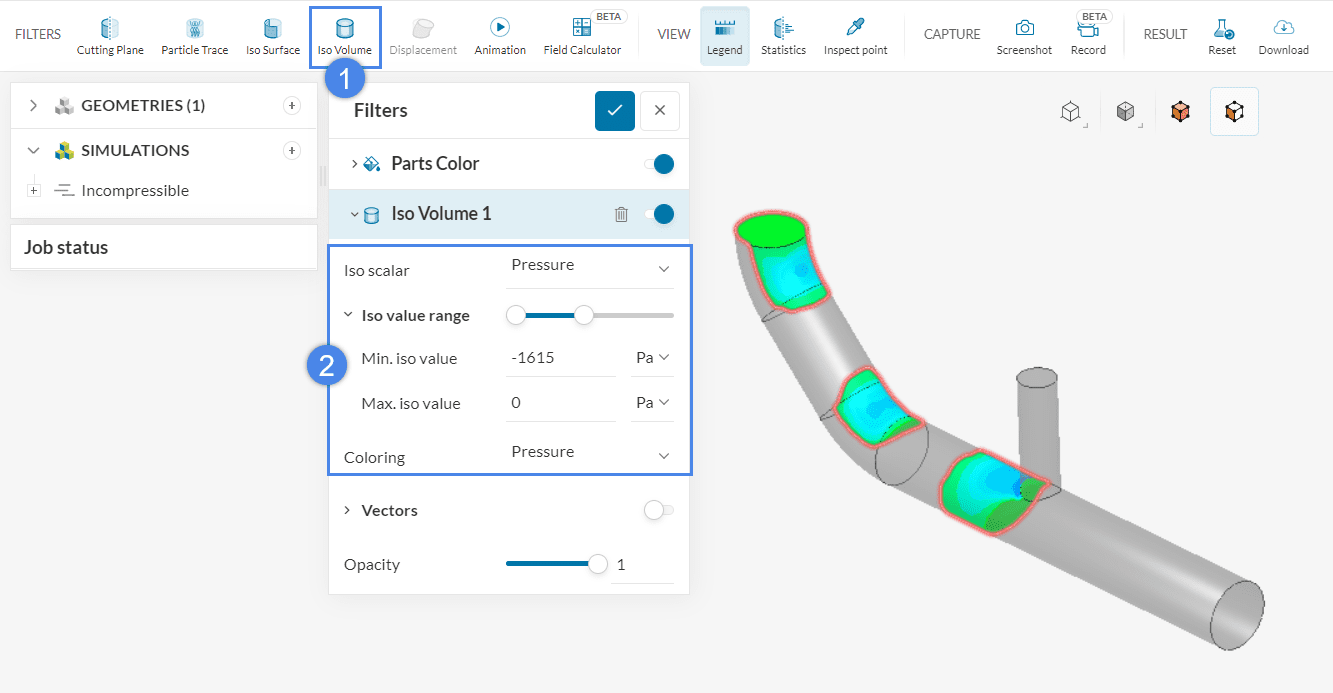This screenshot has height=693, width=1333.
Task: Toggle the Legend view button
Action: pyautogui.click(x=724, y=36)
